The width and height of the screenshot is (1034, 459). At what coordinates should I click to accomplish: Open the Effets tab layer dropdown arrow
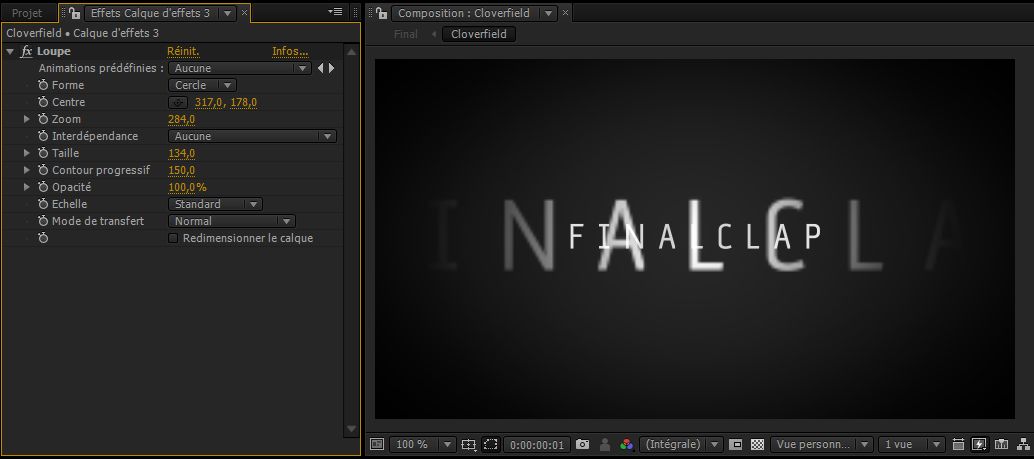[x=227, y=13]
